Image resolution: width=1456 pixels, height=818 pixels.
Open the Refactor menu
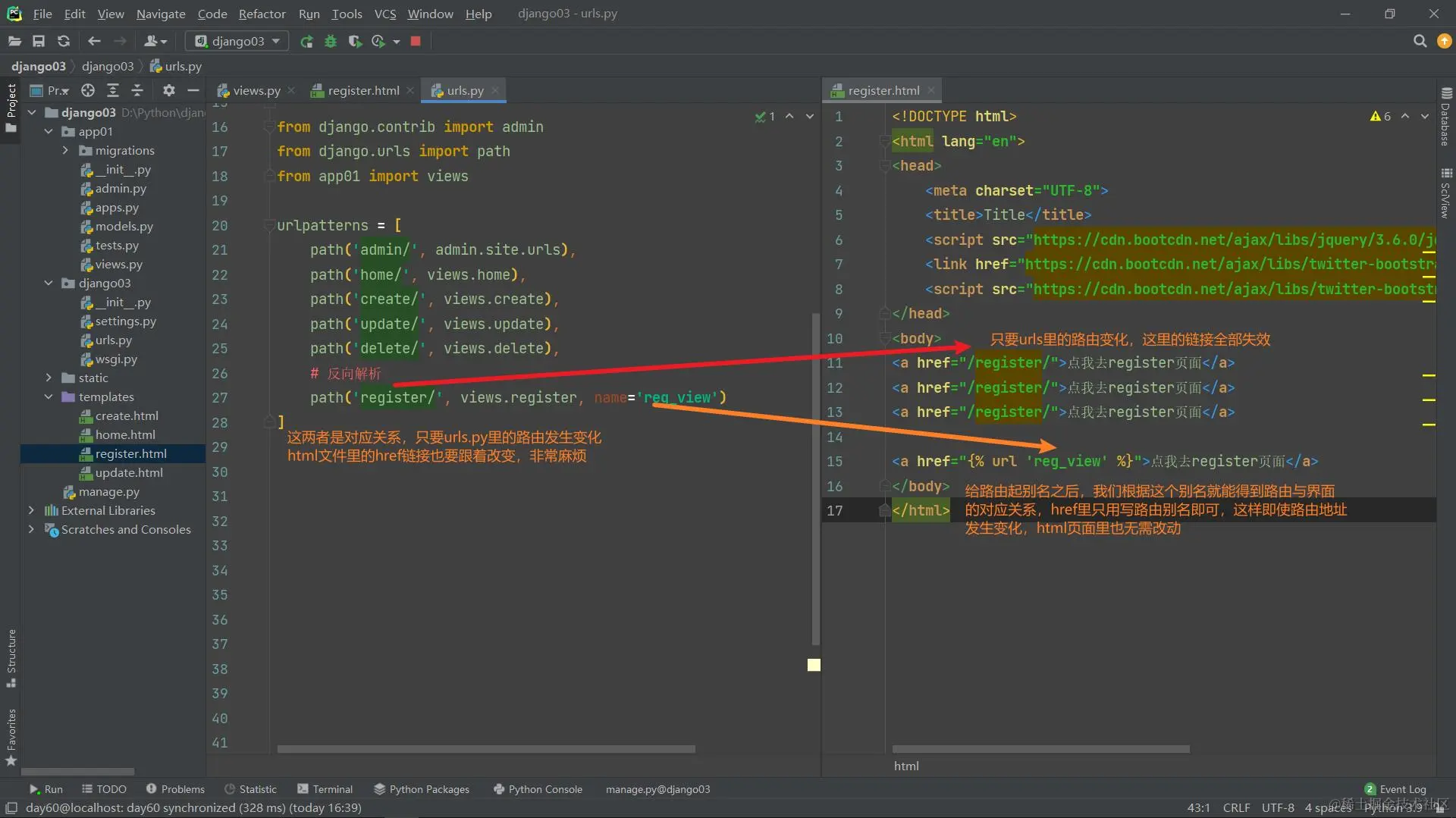(262, 14)
